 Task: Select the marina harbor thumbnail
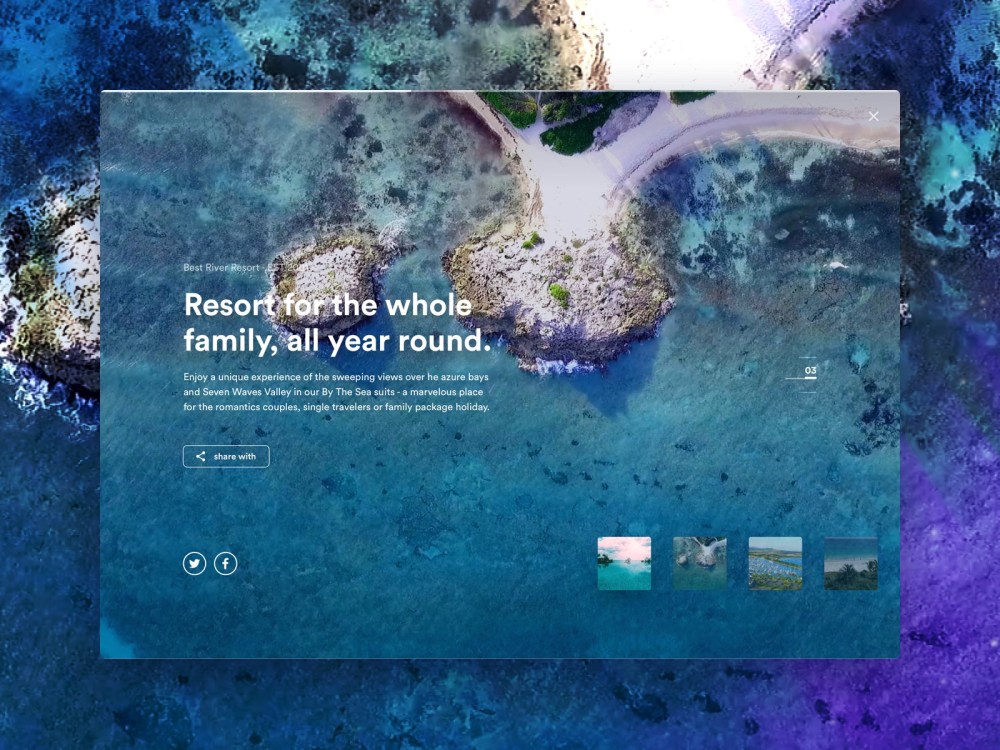pos(775,563)
